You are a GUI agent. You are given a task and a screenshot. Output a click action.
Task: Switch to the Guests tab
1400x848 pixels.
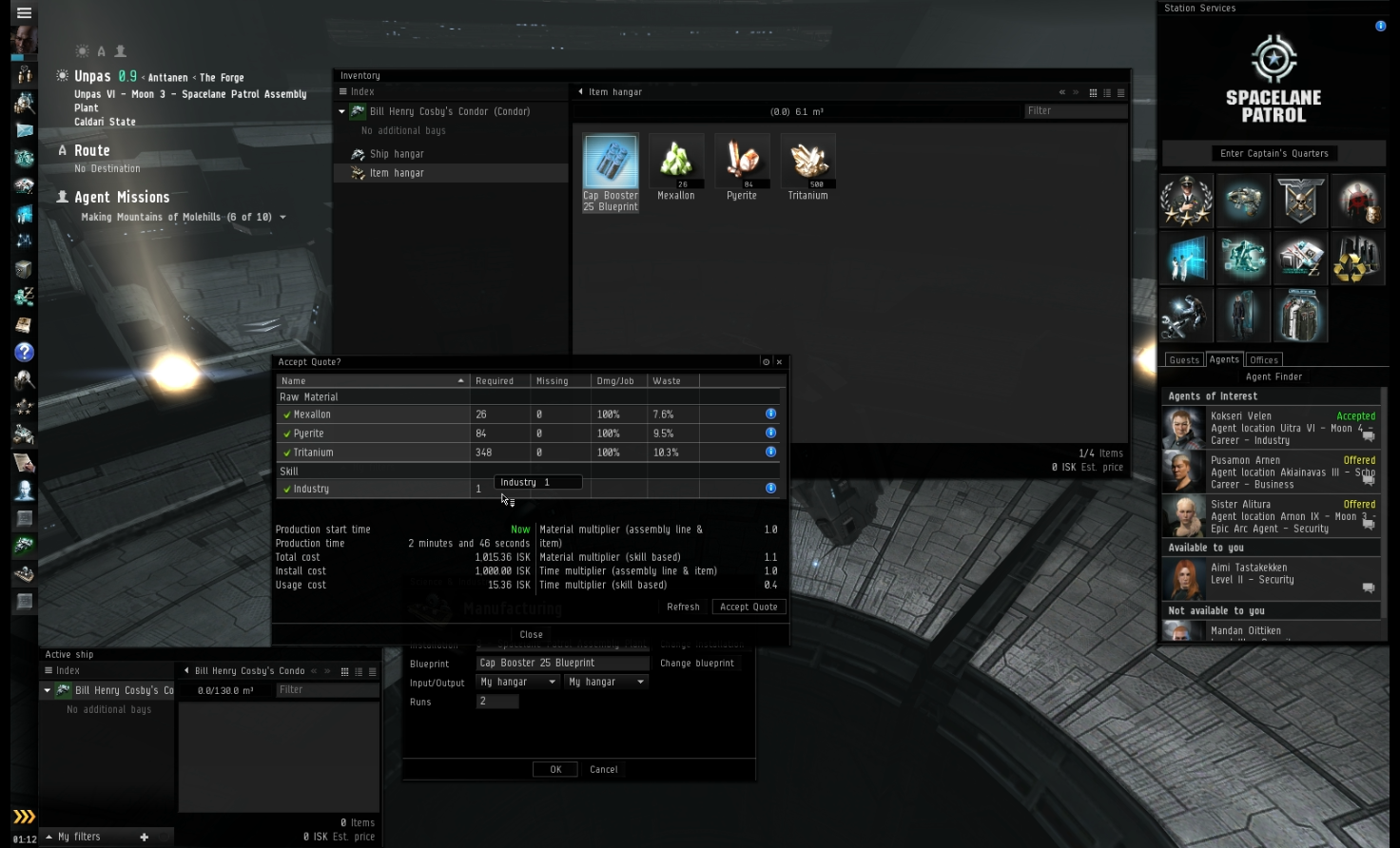tap(1183, 359)
